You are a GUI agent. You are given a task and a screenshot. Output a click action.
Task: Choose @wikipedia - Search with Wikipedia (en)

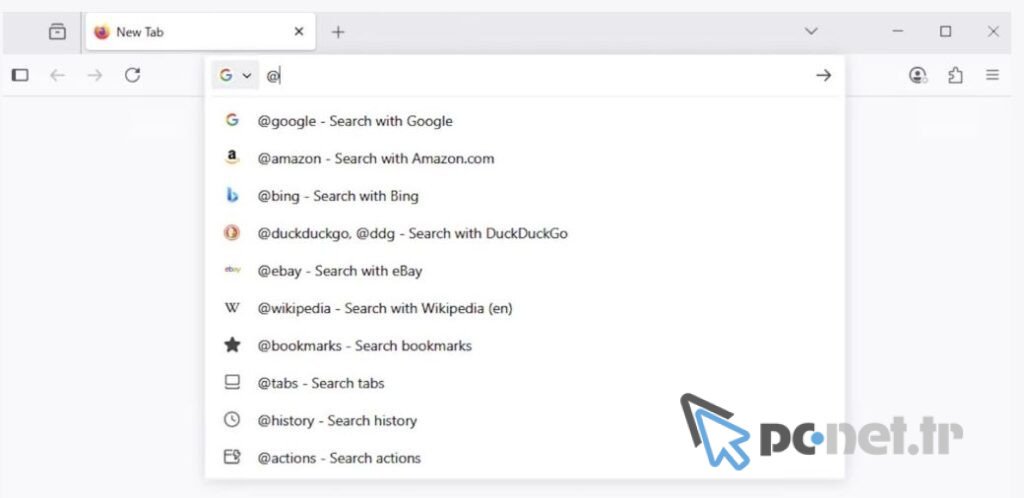(x=524, y=308)
